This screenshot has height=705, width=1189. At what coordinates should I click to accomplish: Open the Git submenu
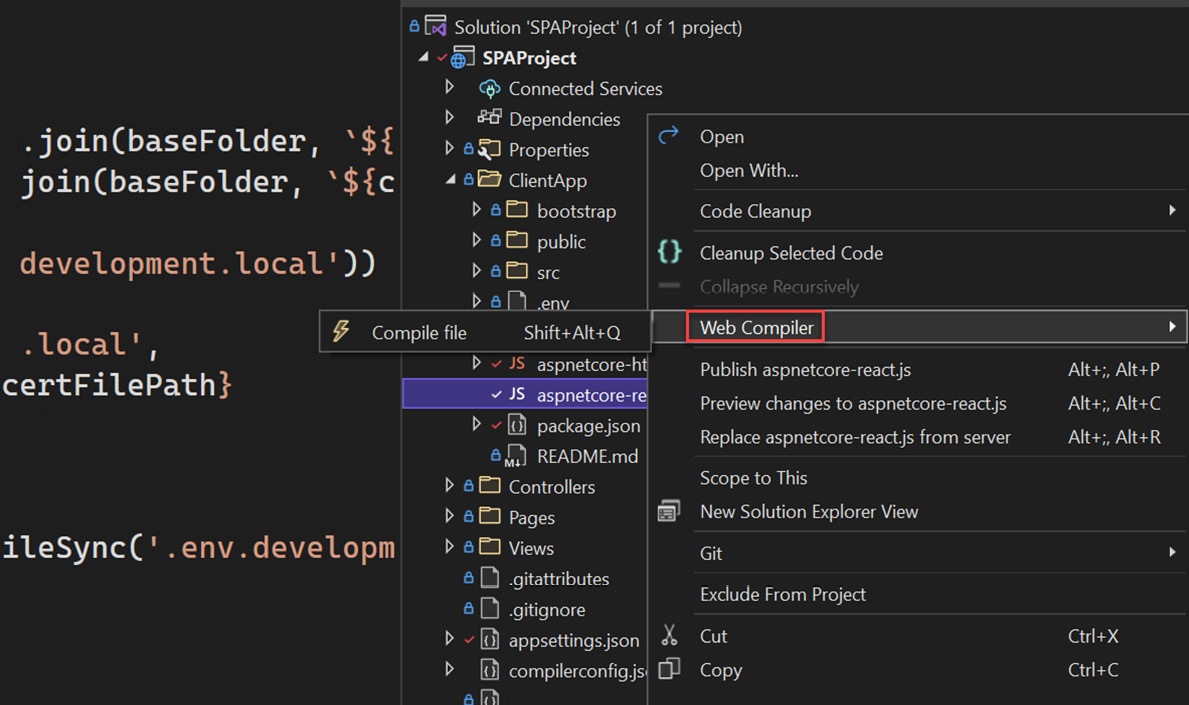pyautogui.click(x=711, y=553)
